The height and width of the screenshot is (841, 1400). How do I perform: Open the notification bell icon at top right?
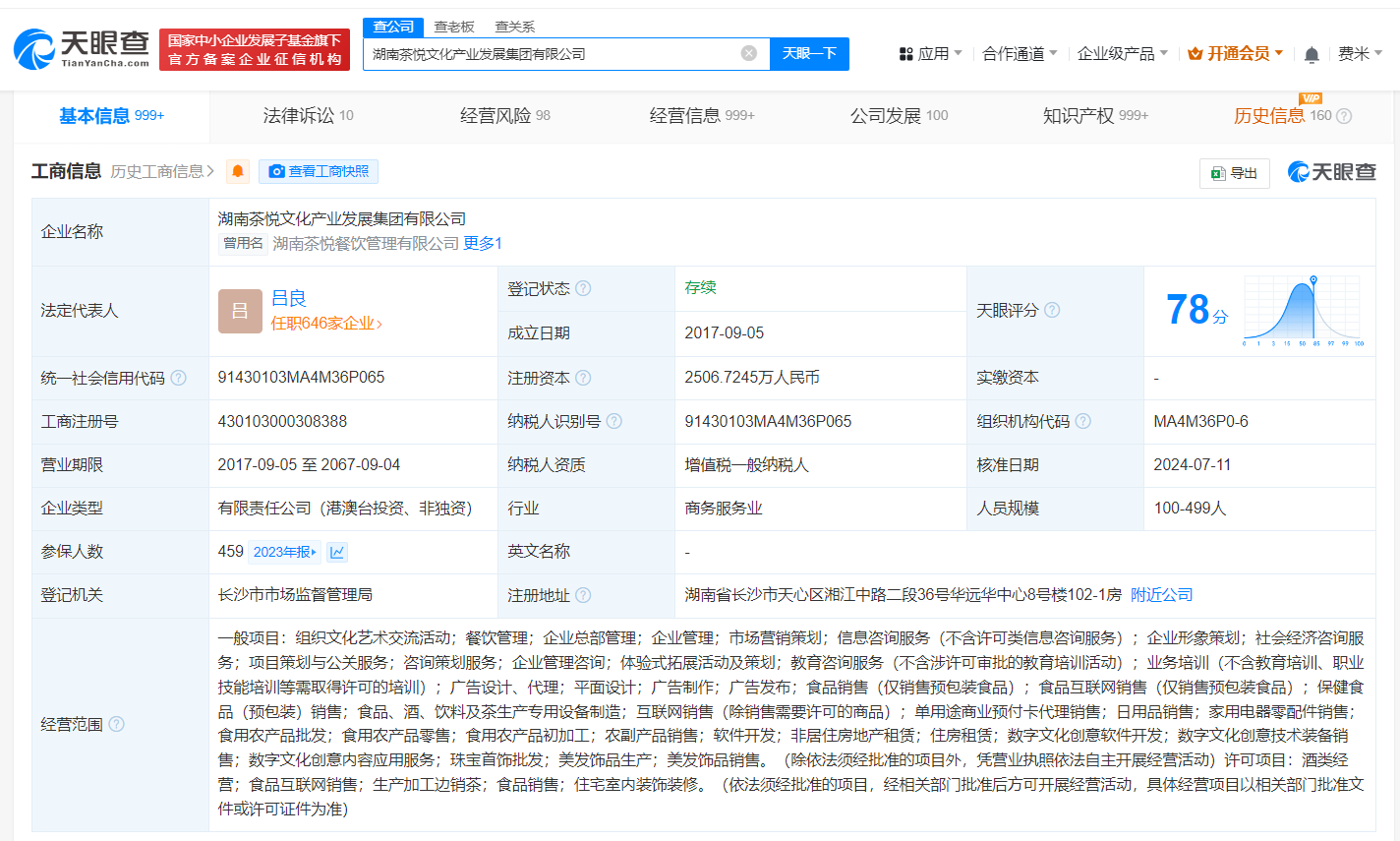click(x=1312, y=54)
